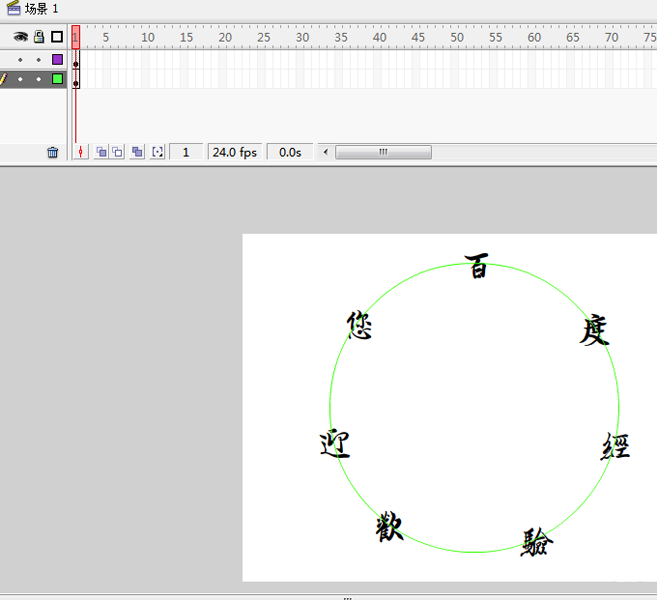Click the green layer outline color swatch
This screenshot has width=657, height=600.
pos(57,79)
